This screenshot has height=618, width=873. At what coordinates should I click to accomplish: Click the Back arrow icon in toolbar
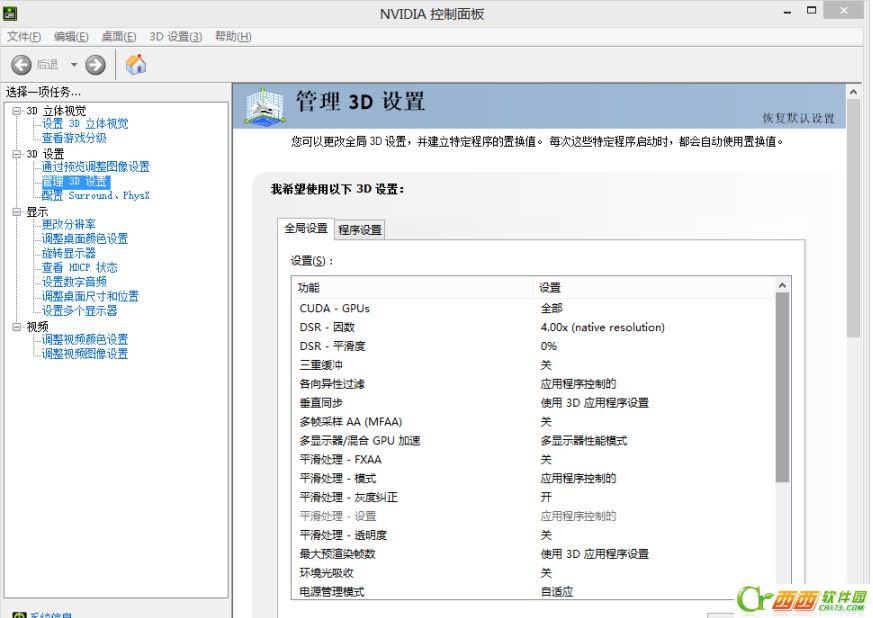pyautogui.click(x=21, y=65)
